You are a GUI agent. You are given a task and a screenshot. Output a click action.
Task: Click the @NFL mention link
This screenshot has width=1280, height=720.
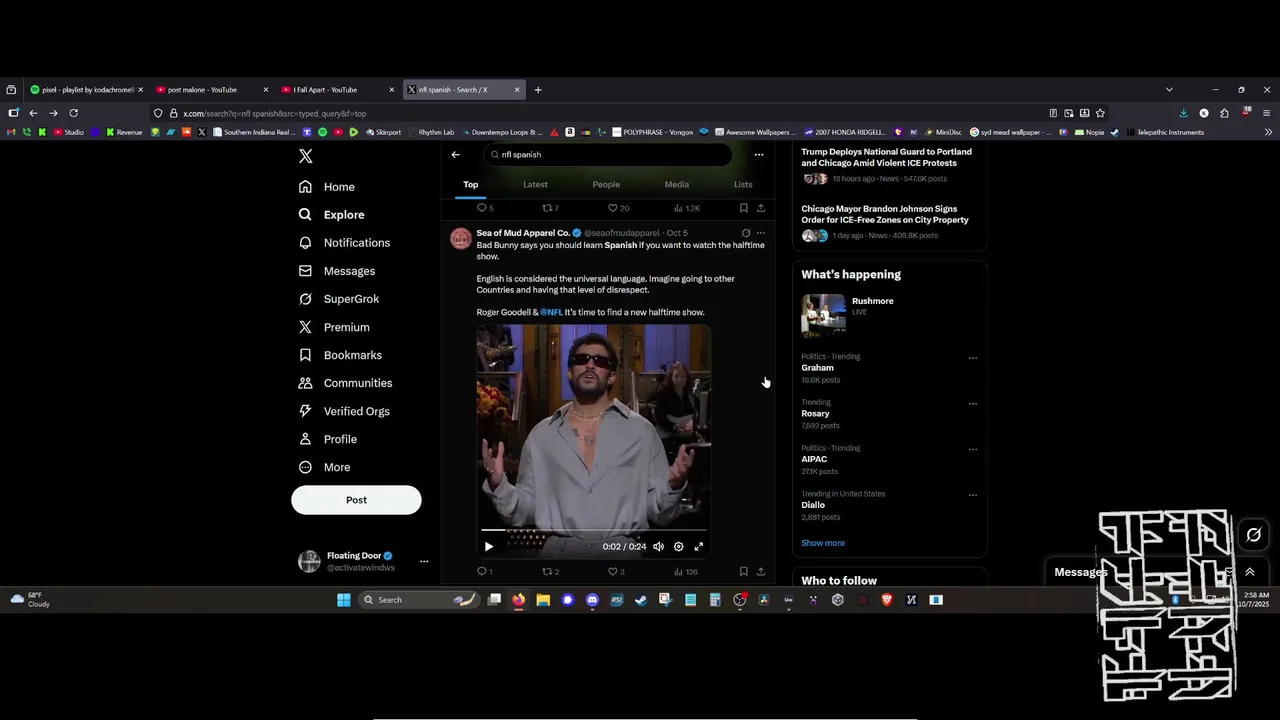click(x=551, y=312)
